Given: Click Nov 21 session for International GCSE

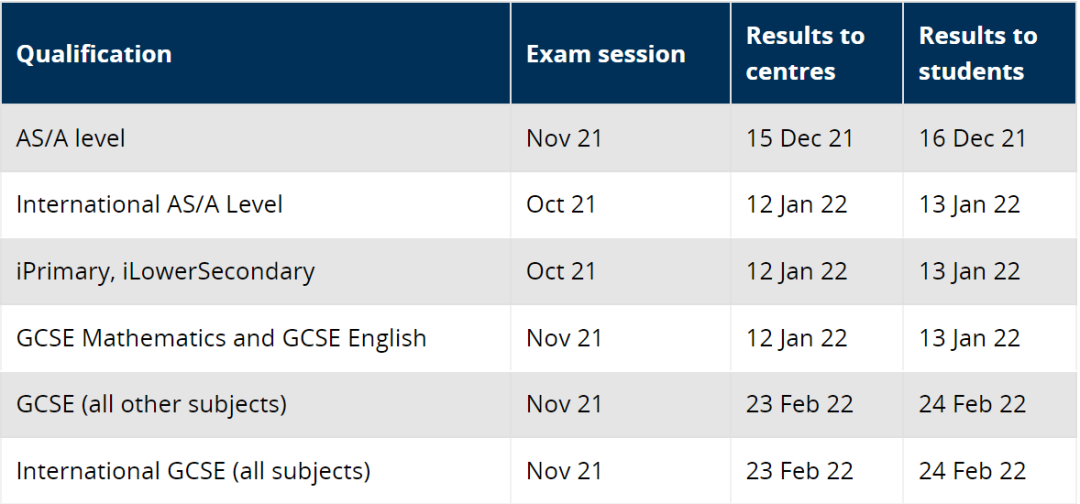Looking at the screenshot, I should [564, 471].
